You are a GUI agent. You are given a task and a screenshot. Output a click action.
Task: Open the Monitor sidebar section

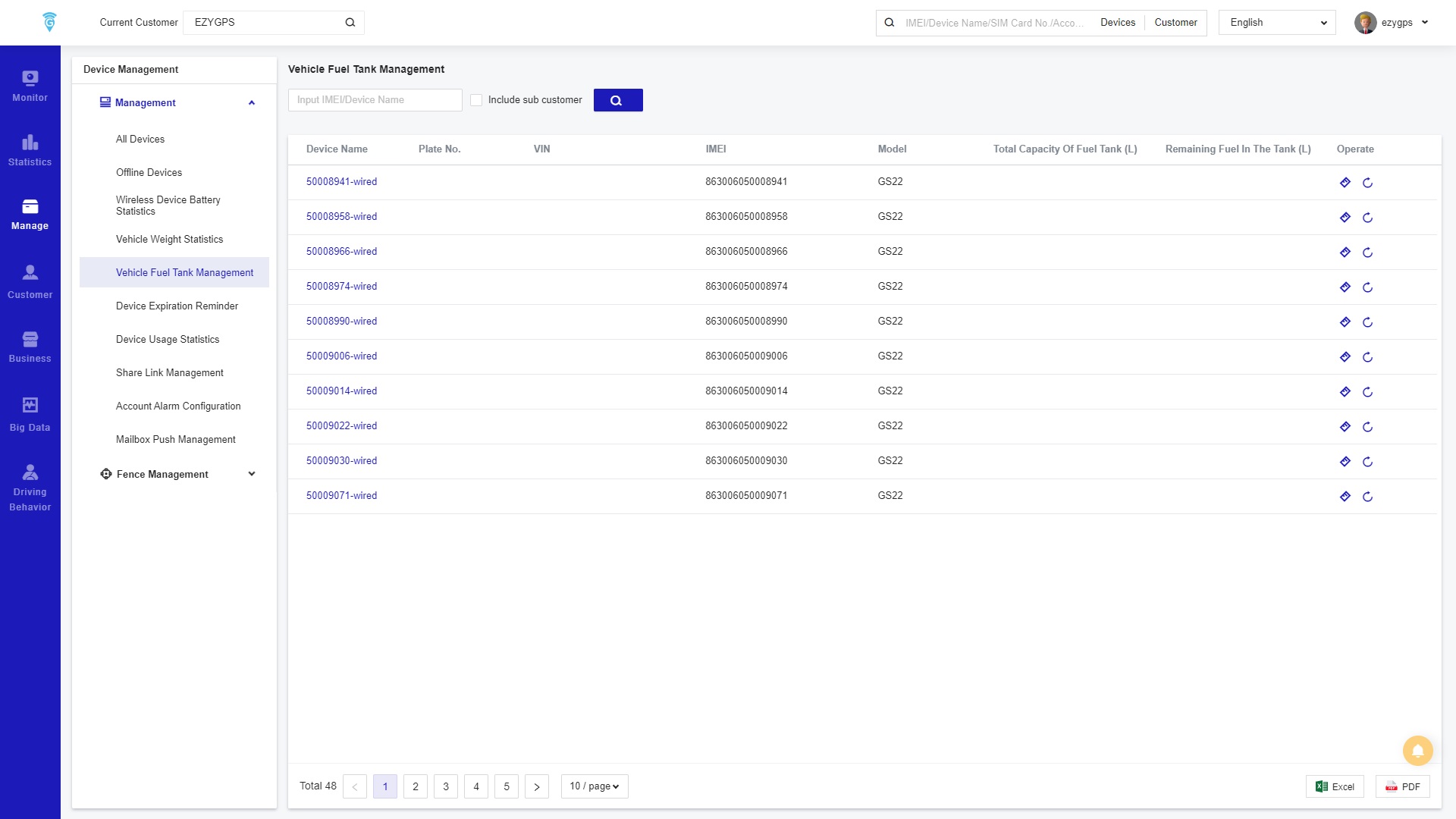click(x=30, y=86)
